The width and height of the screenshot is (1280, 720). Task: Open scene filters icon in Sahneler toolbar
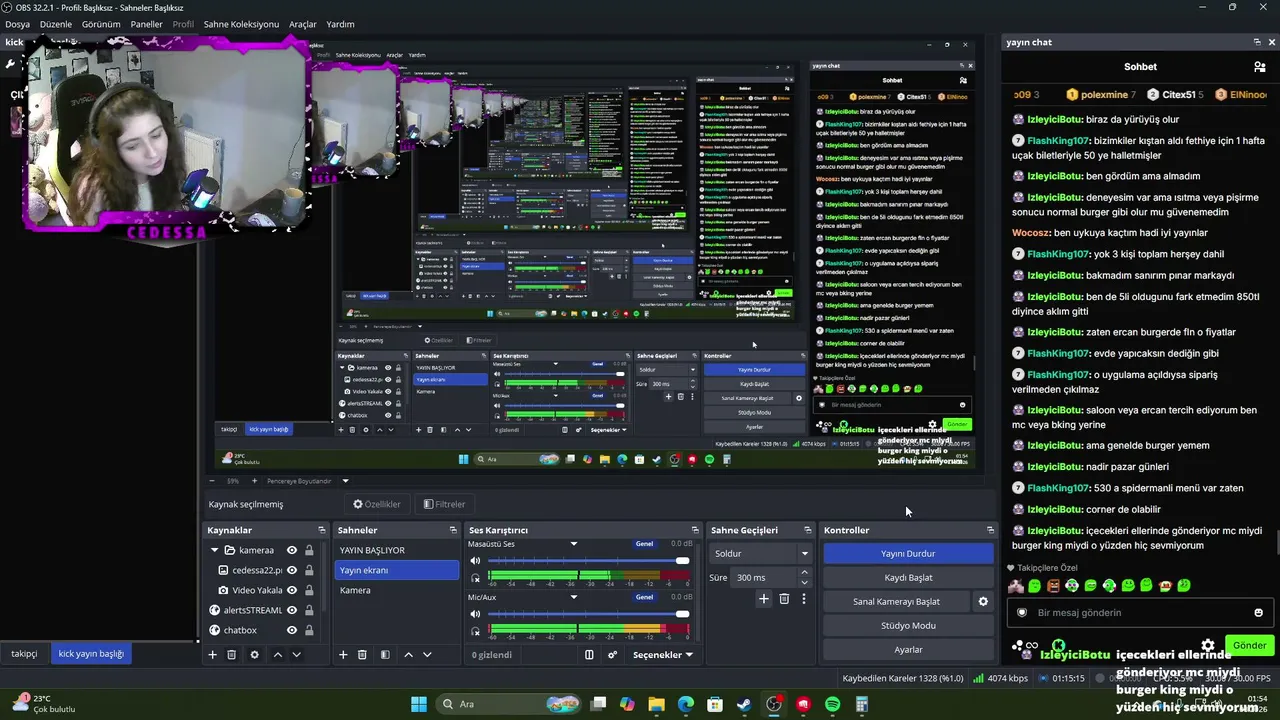pos(385,654)
